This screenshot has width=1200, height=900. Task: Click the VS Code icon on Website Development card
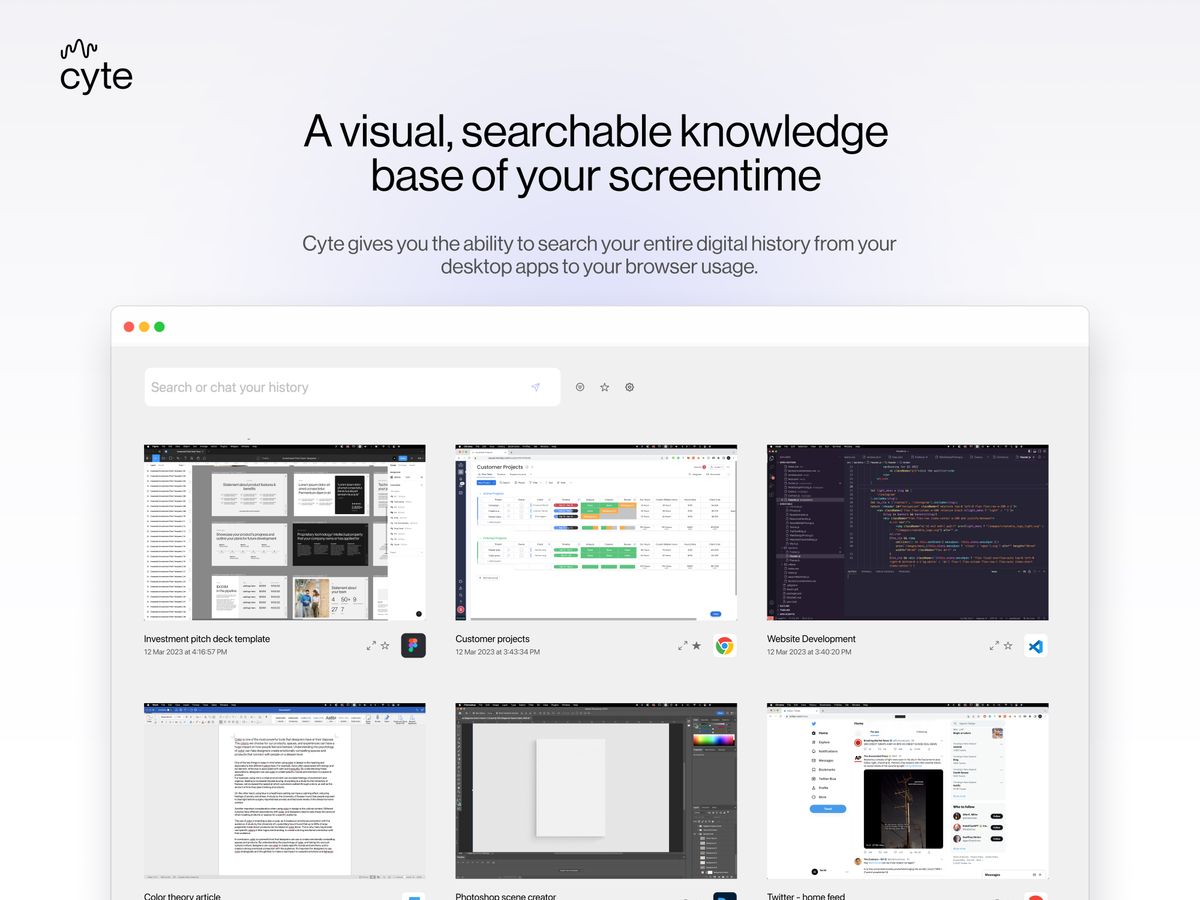click(x=1036, y=645)
